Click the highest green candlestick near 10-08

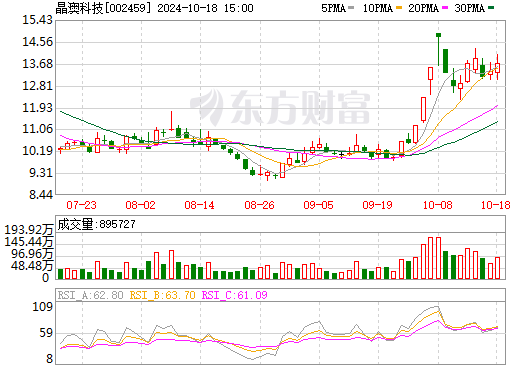pyautogui.click(x=438, y=35)
